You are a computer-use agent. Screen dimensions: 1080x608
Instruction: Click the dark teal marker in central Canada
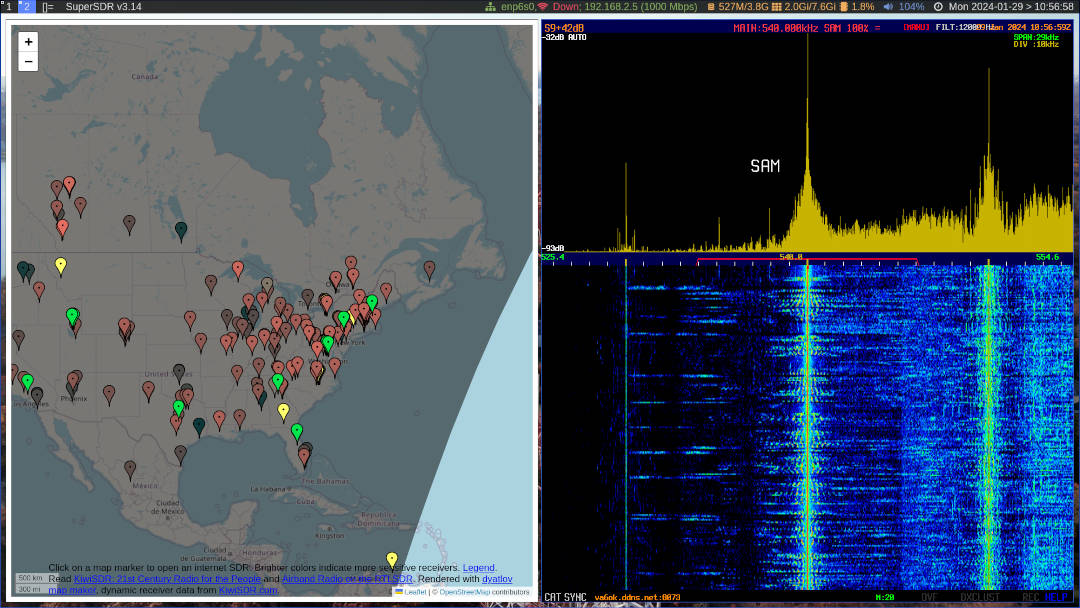click(x=181, y=229)
